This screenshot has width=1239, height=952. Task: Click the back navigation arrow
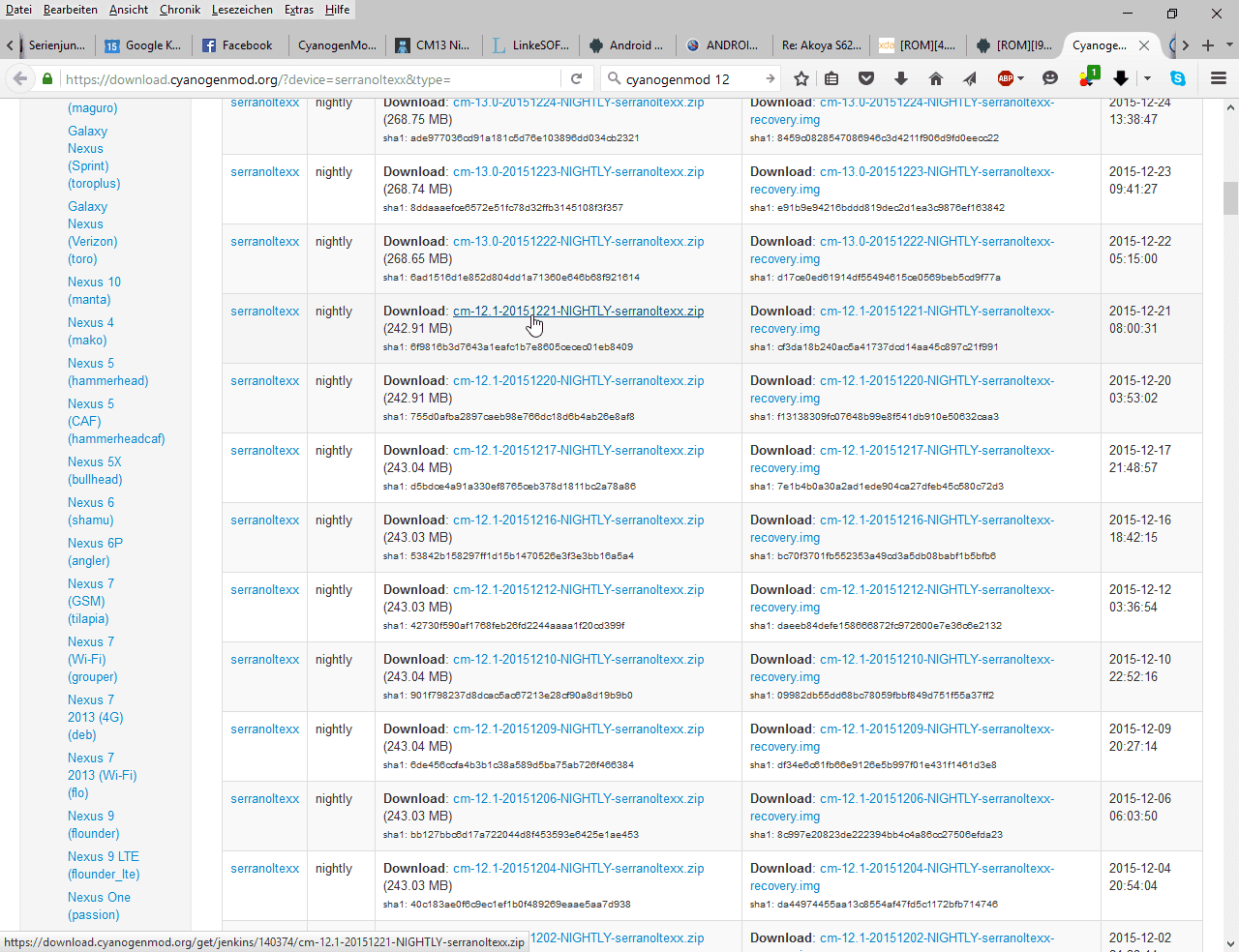click(x=18, y=78)
